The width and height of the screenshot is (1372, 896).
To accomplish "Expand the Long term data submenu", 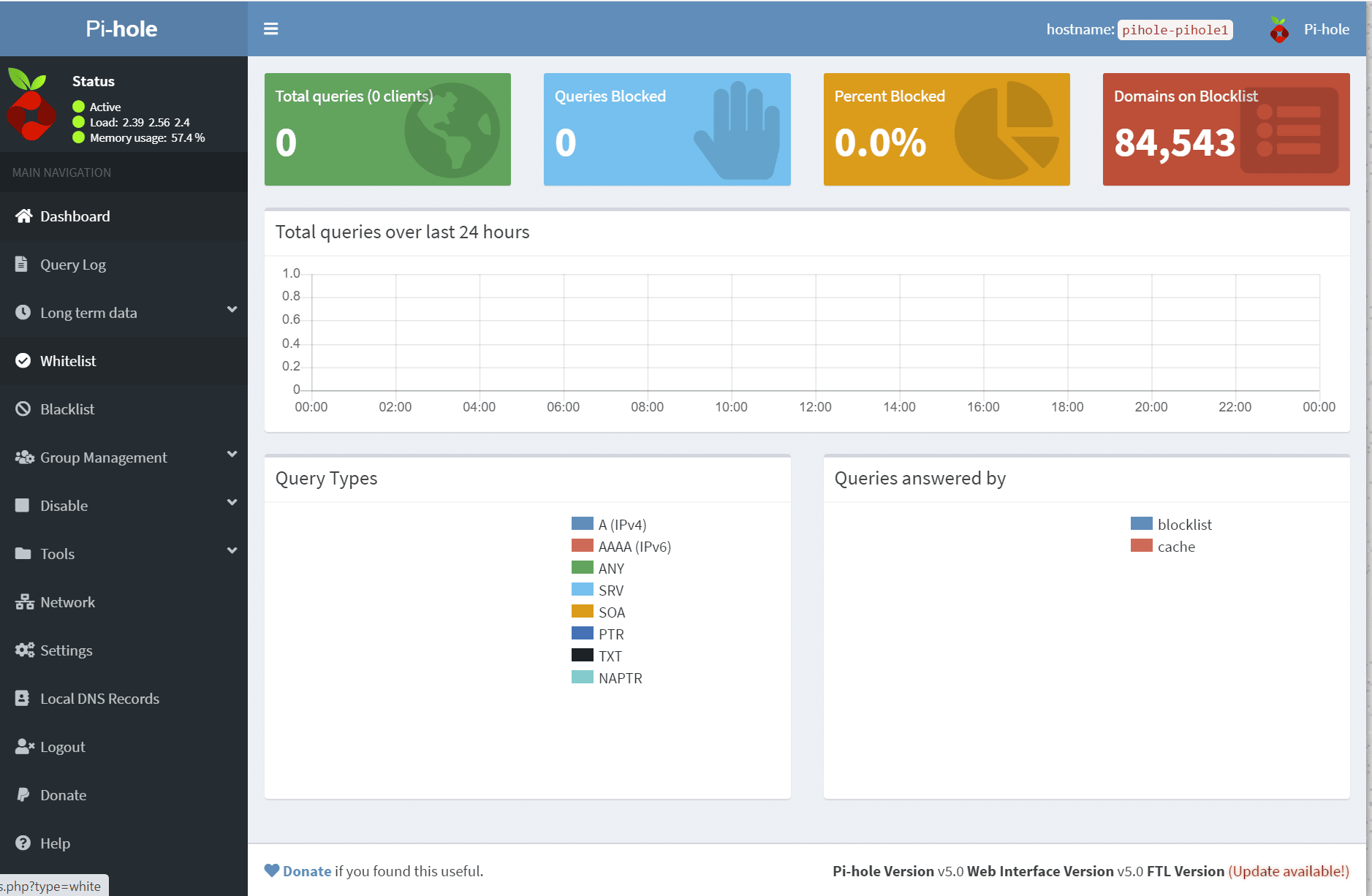I will (232, 311).
